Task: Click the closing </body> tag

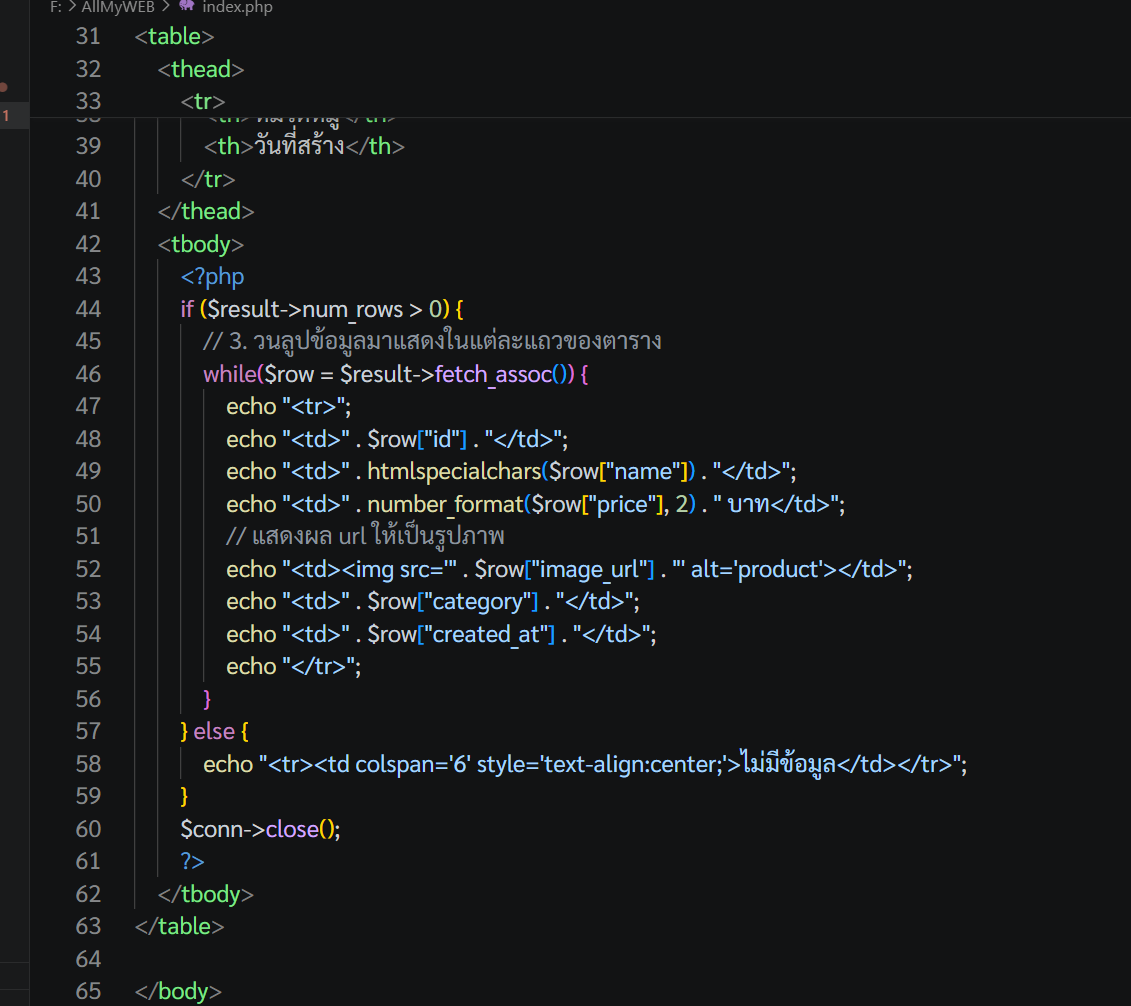Action: coord(178,992)
